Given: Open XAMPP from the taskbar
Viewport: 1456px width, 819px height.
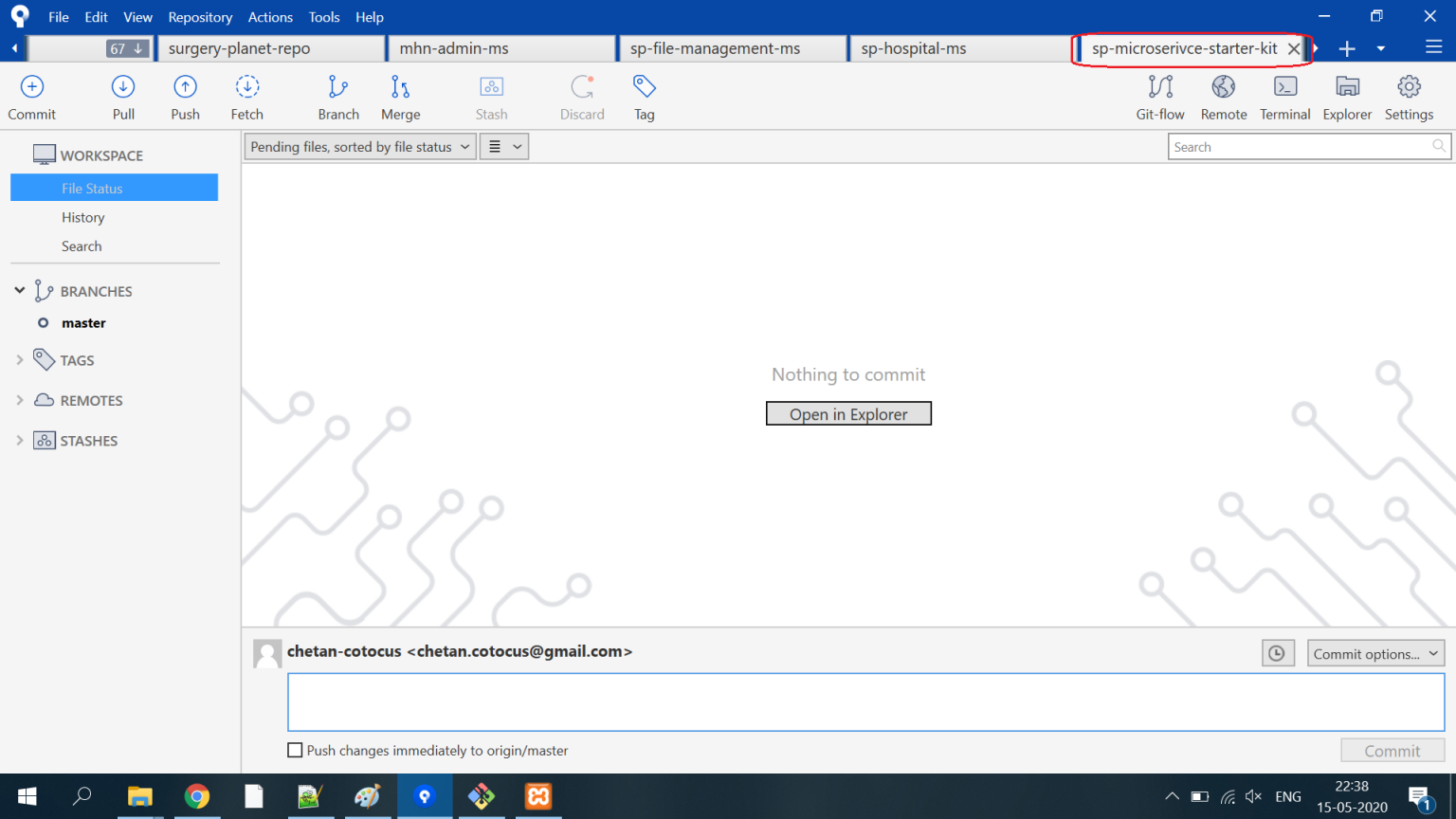Looking at the screenshot, I should pyautogui.click(x=538, y=796).
